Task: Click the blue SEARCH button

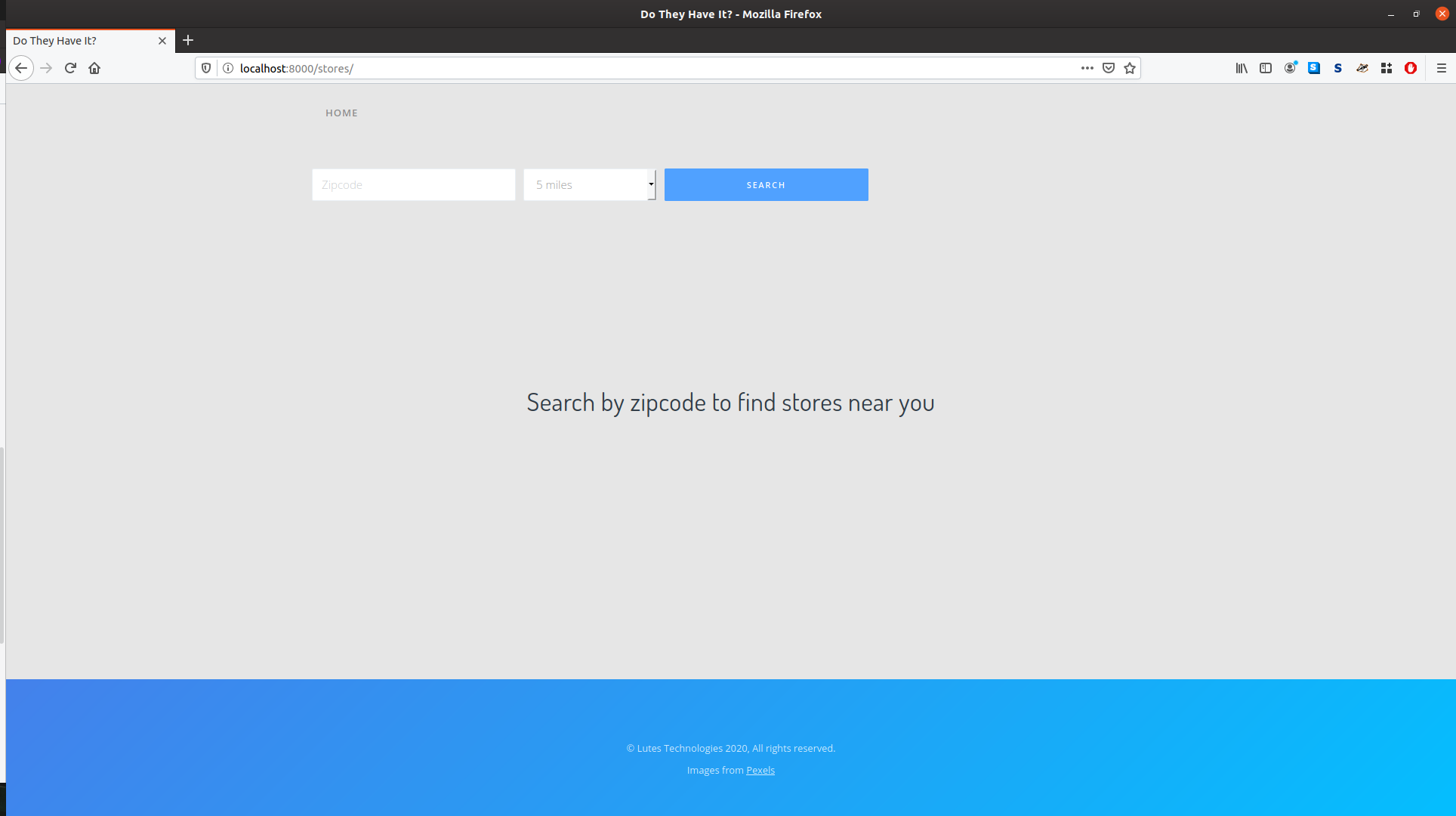Action: pos(766,184)
